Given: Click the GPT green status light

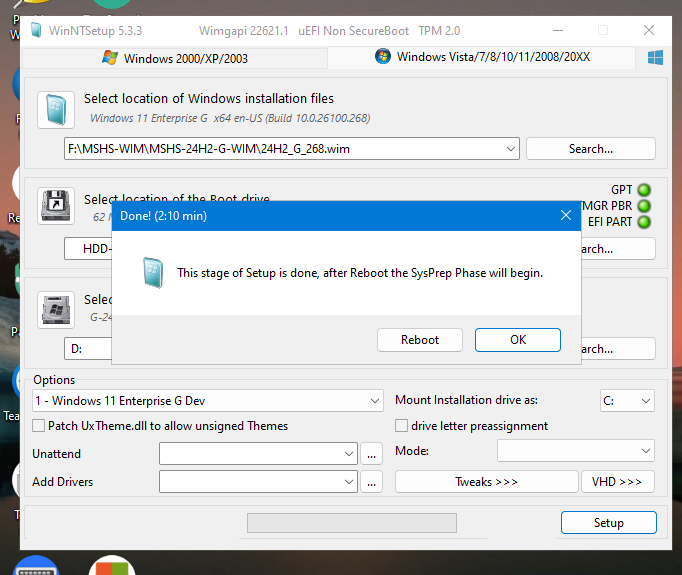Looking at the screenshot, I should [x=644, y=190].
